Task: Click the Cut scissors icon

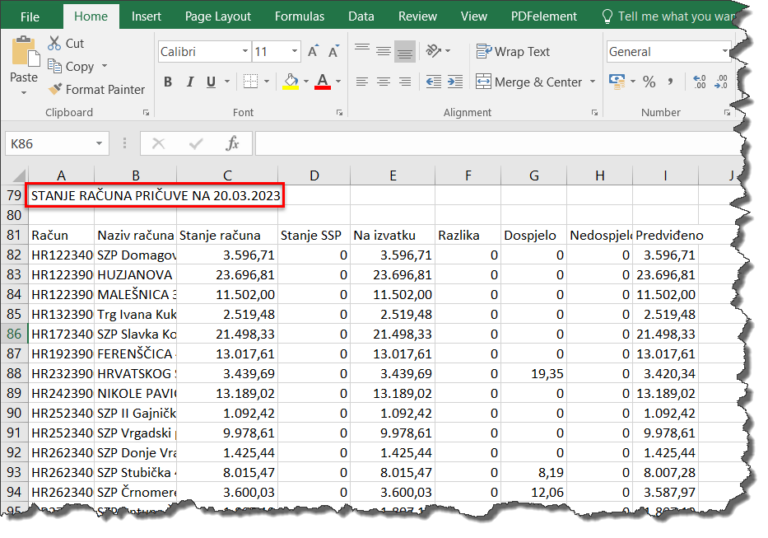Action: coord(54,43)
